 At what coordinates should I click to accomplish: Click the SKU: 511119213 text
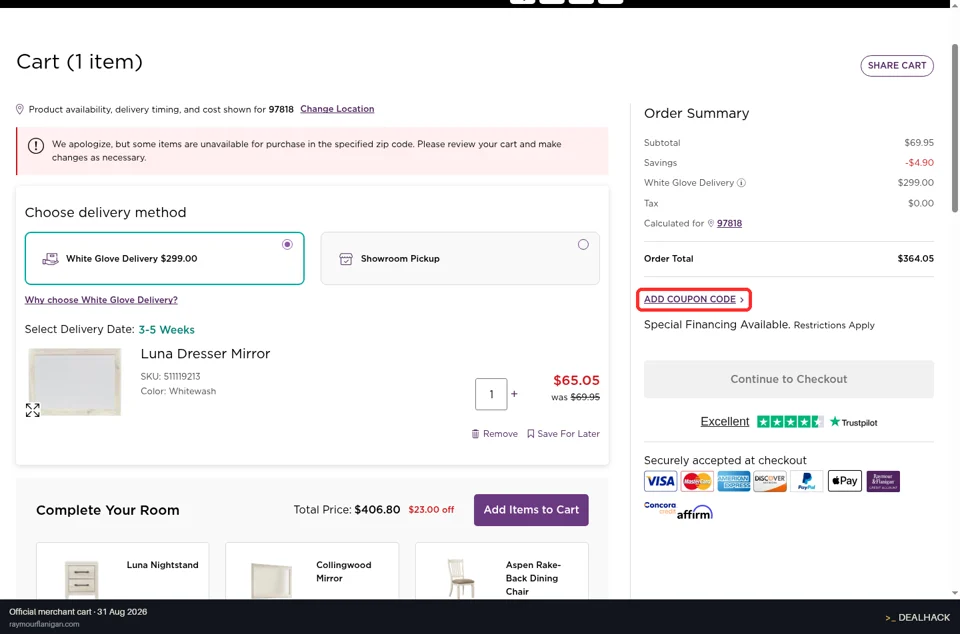170,376
